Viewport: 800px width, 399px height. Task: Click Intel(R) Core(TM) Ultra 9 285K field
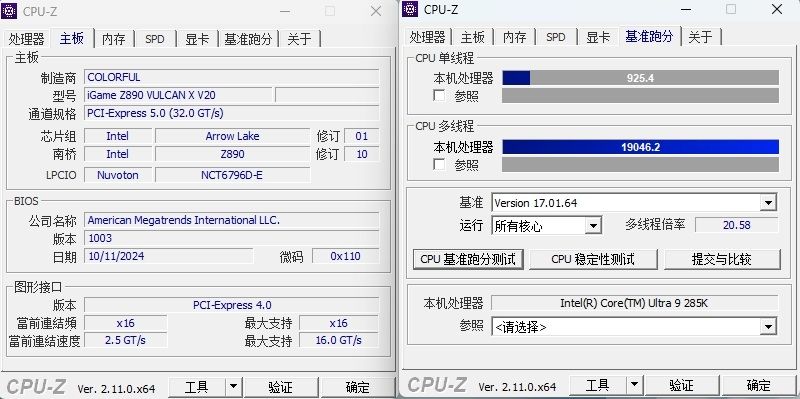point(634,303)
